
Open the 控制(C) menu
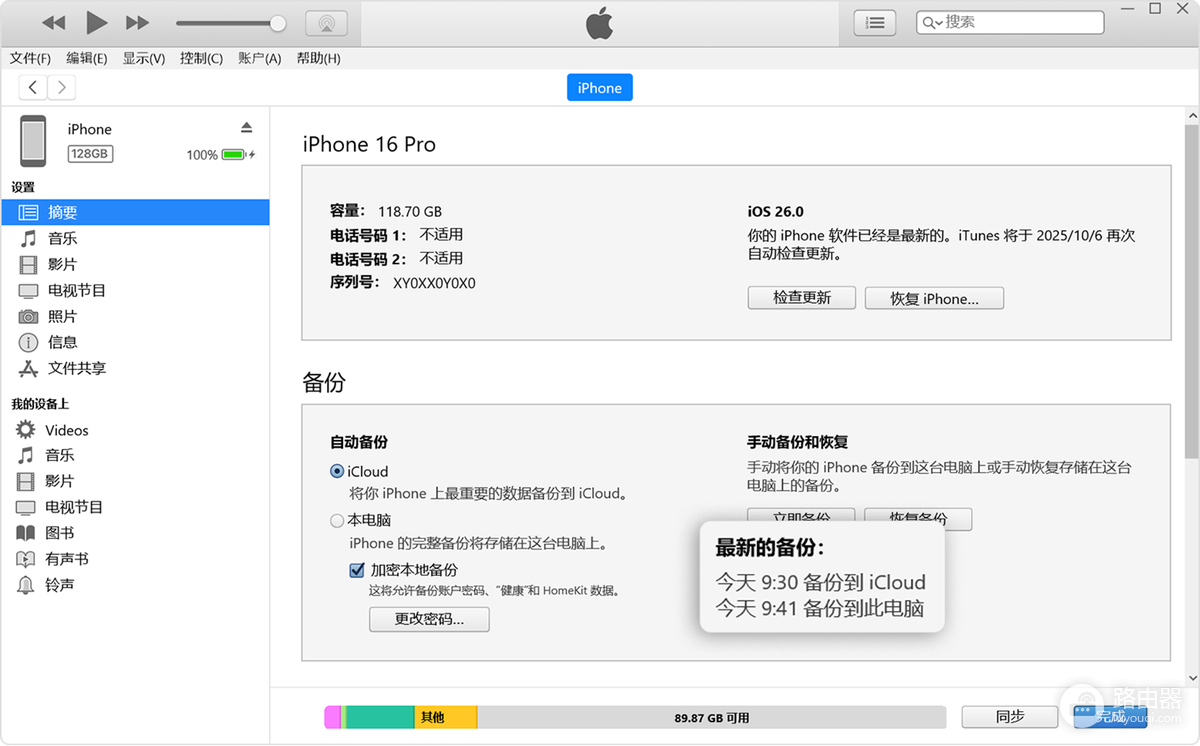pos(201,58)
